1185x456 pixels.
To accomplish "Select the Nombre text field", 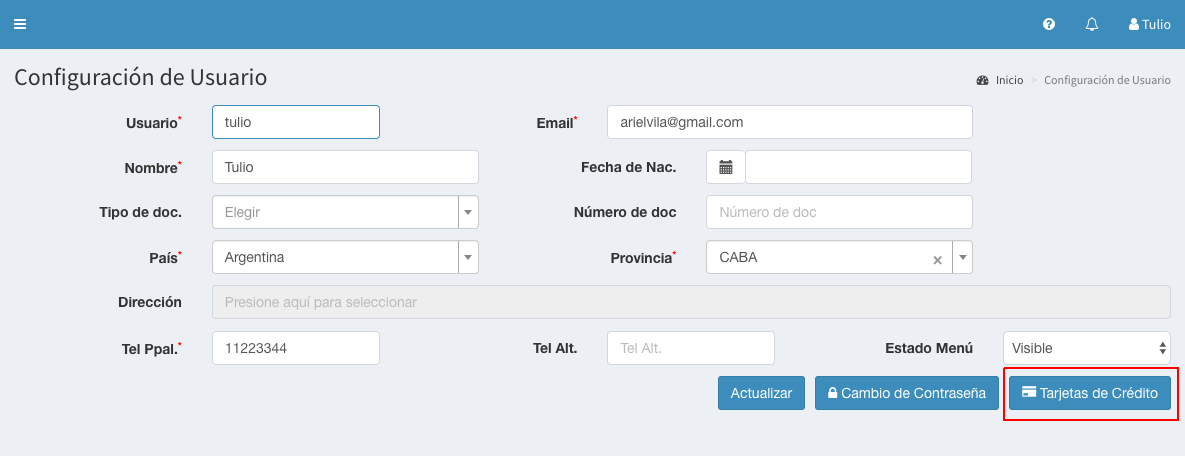I will coord(345,167).
